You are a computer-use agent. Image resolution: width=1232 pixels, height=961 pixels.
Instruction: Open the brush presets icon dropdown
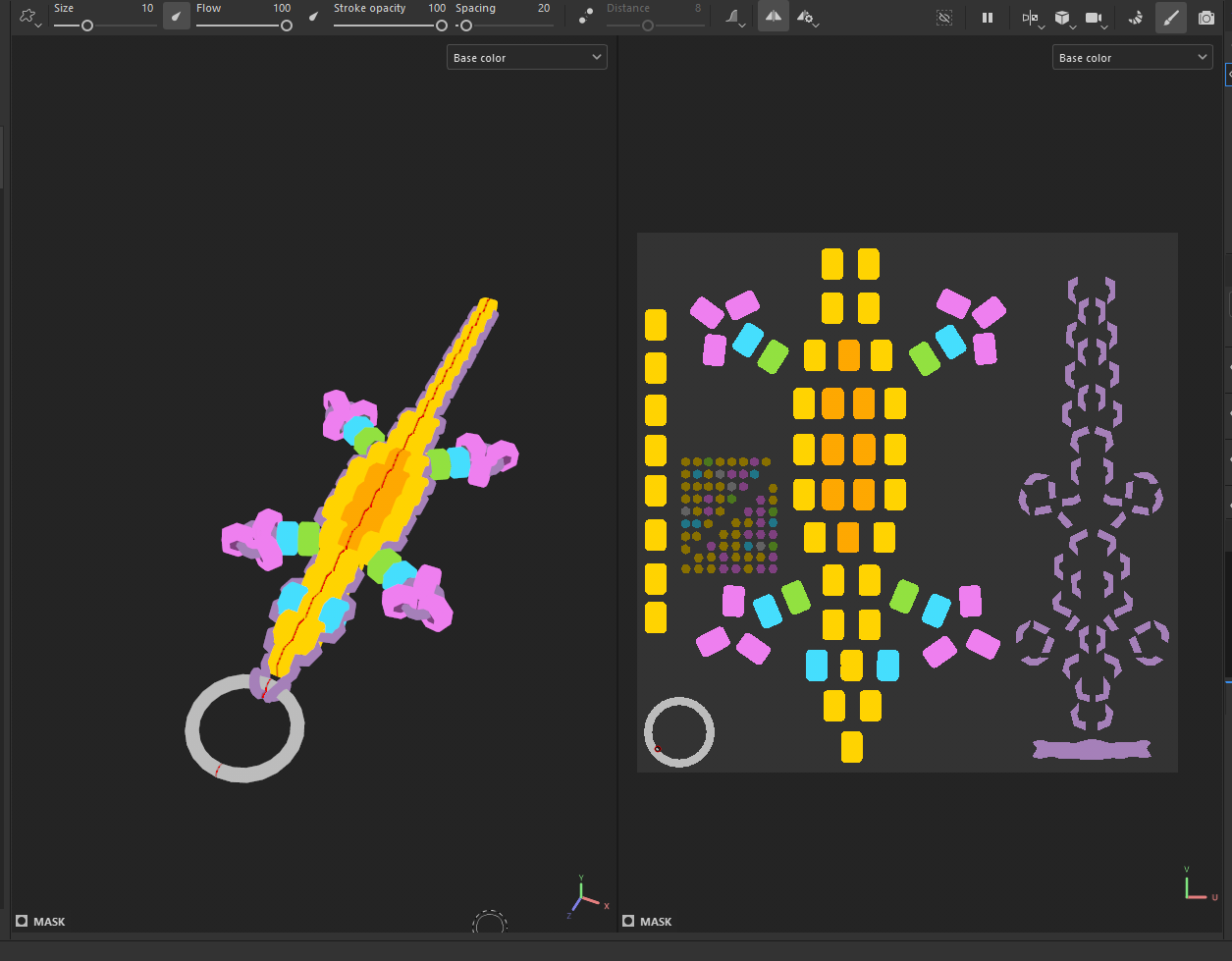[x=29, y=17]
